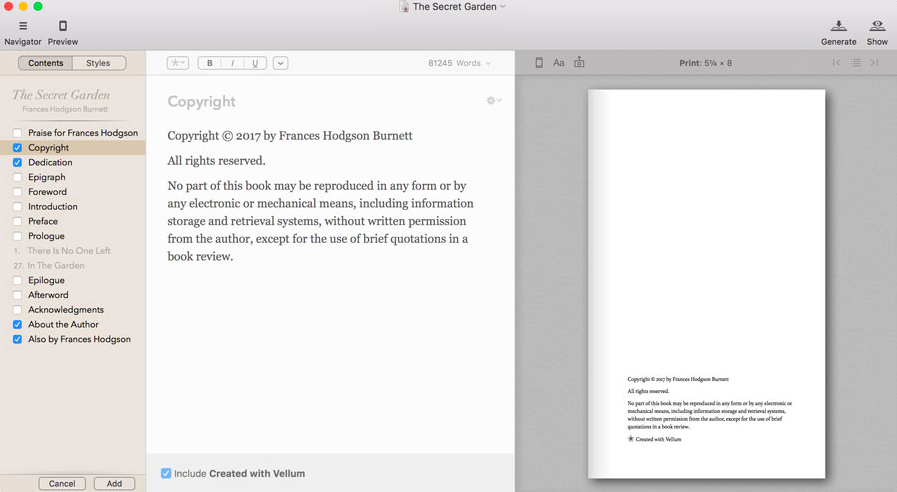Select The Secret Garden book title heading
897x492 pixels.
click(61, 95)
